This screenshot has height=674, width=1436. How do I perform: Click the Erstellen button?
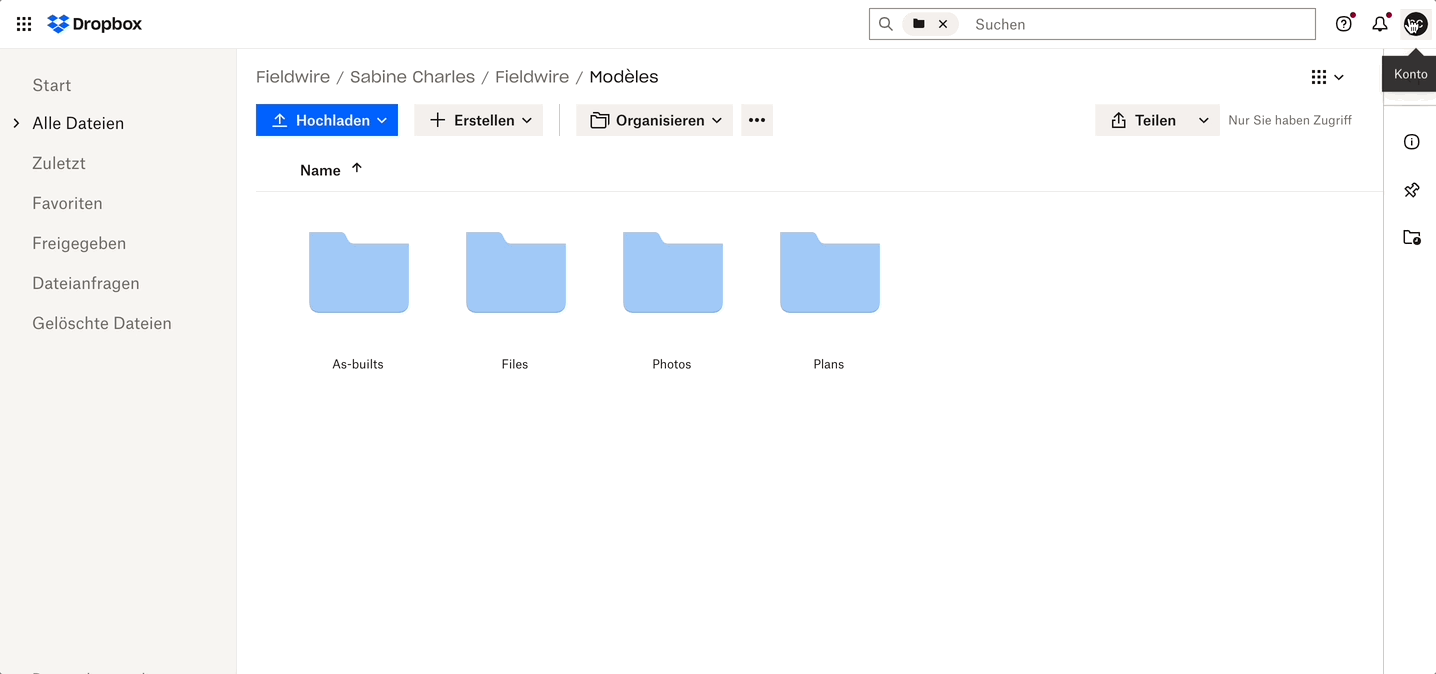tap(478, 120)
